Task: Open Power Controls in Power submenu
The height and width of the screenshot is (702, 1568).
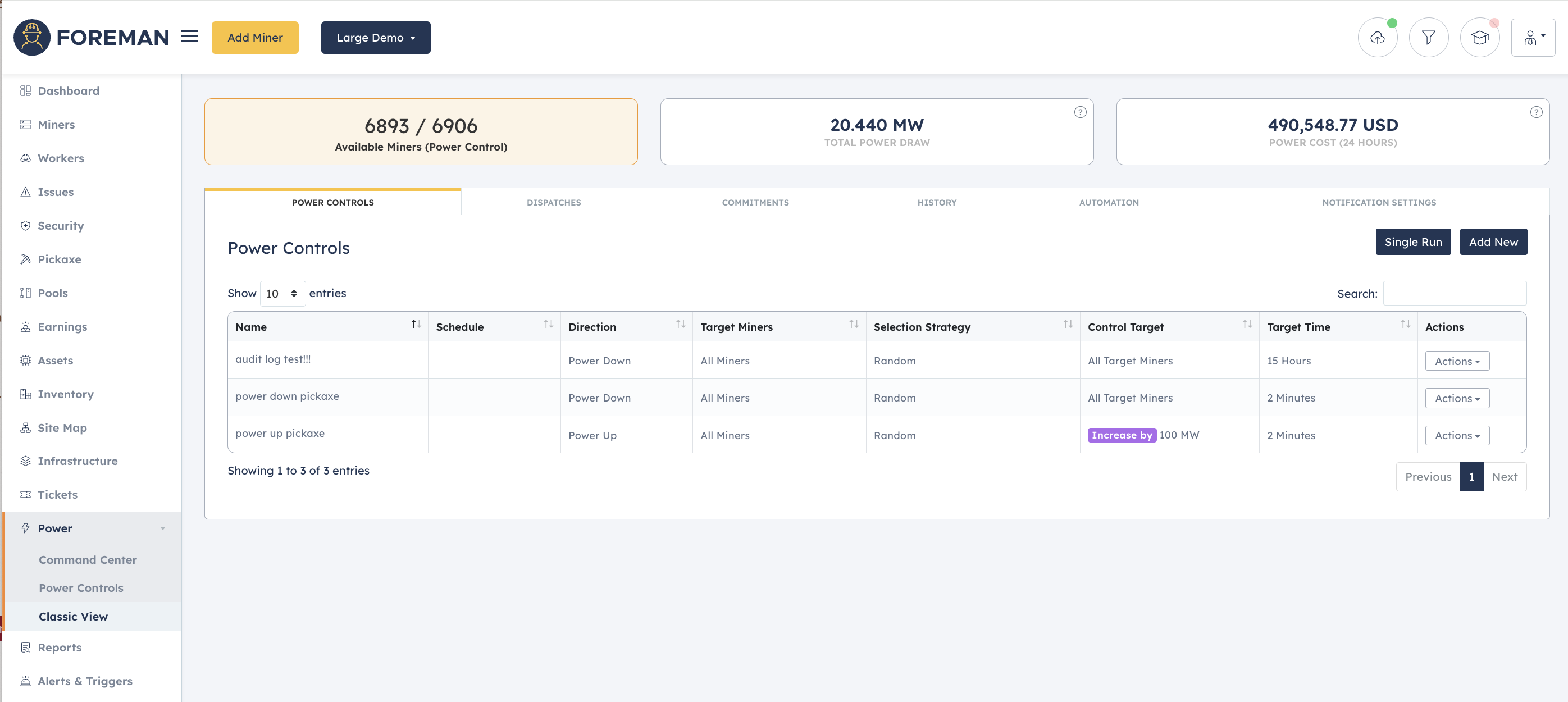Action: click(81, 588)
